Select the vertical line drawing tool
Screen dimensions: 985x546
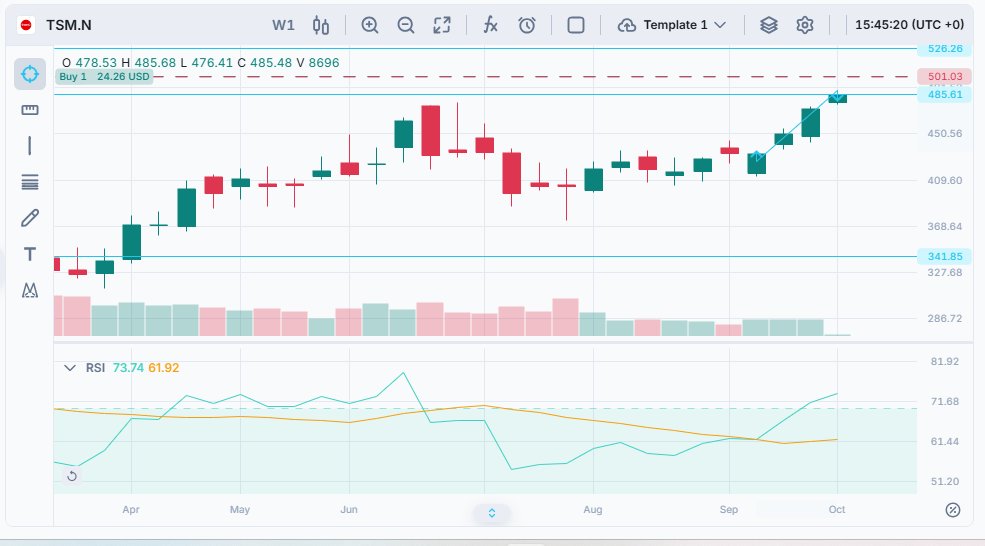coord(30,146)
